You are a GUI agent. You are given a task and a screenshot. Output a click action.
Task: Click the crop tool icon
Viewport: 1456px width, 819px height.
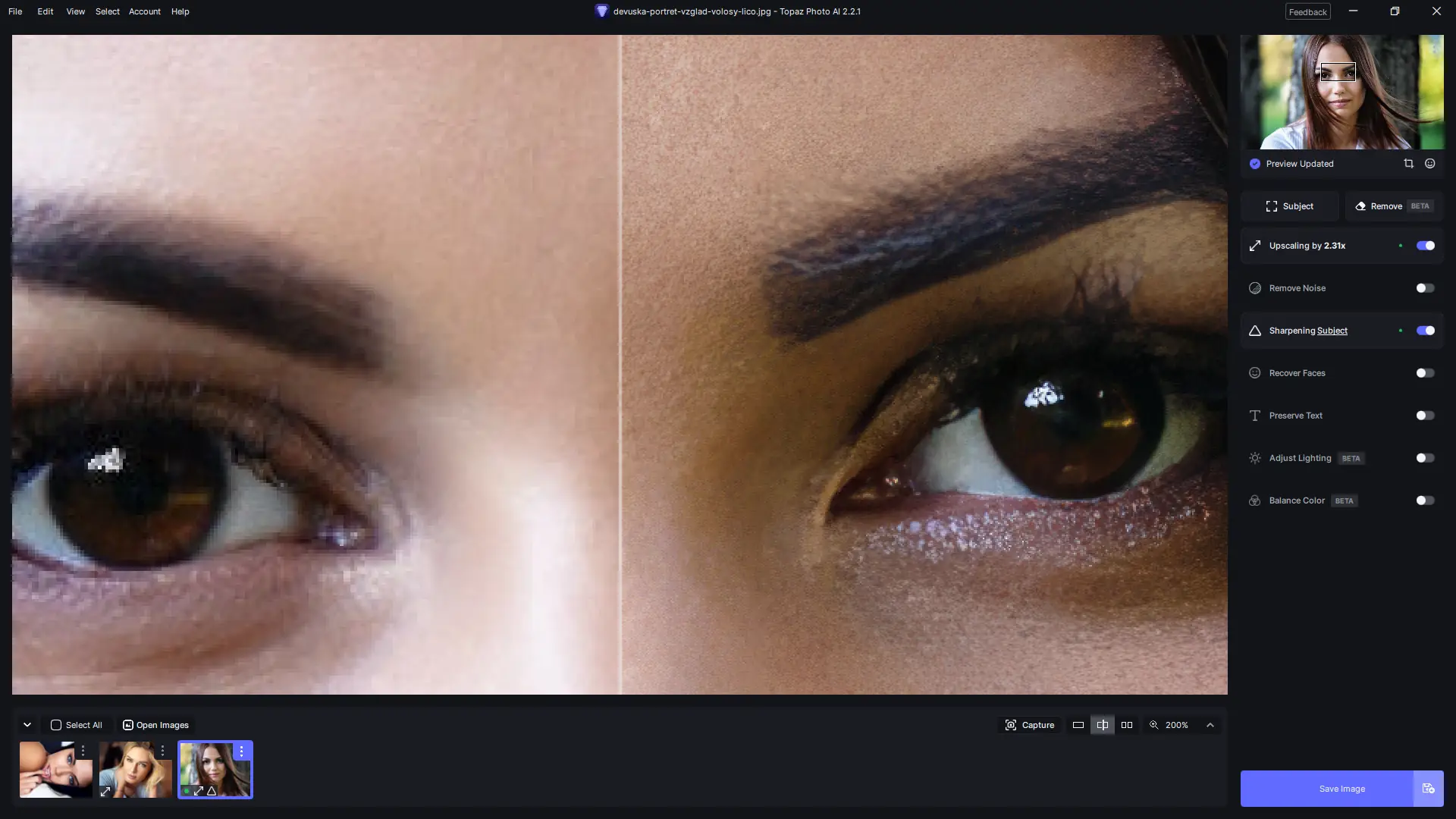(1408, 164)
